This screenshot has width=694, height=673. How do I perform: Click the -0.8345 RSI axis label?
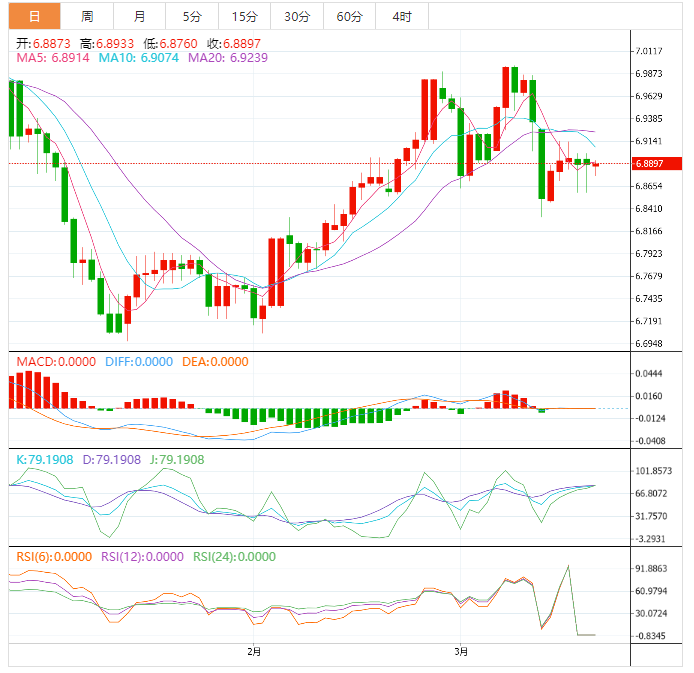(x=651, y=636)
